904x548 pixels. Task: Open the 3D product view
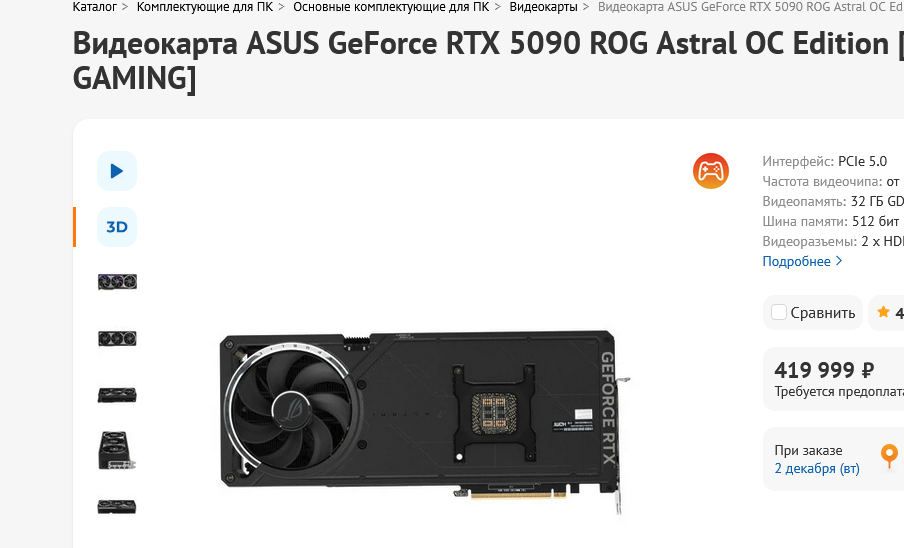click(x=116, y=227)
